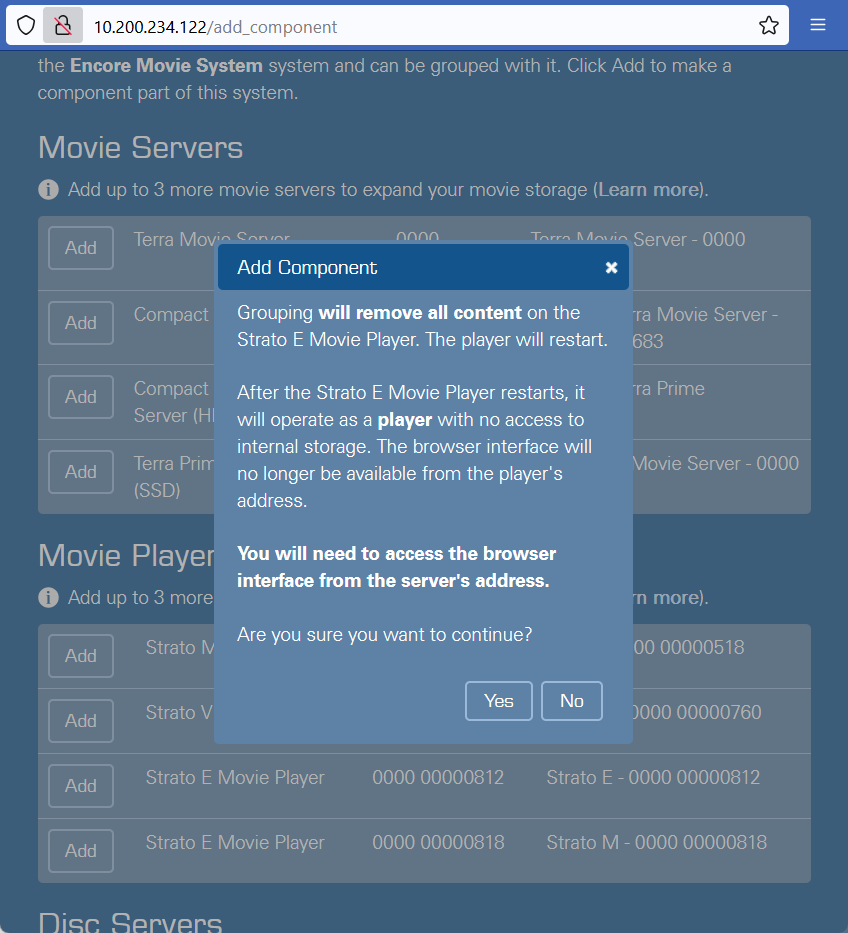The width and height of the screenshot is (848, 933).
Task: Add the Terra Prime (SSD) server
Action: (81, 472)
